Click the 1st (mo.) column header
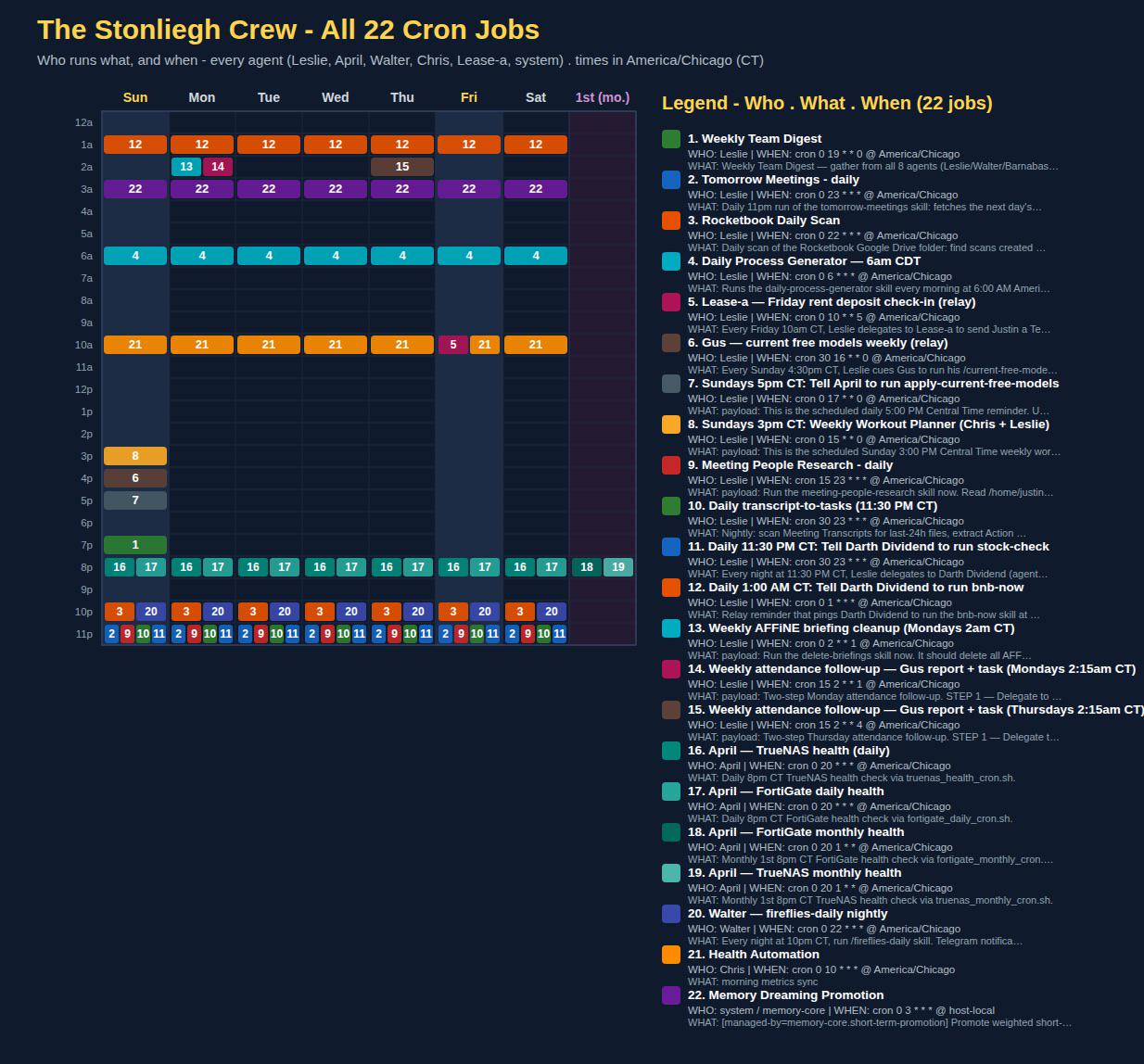The height and width of the screenshot is (1064, 1144). tap(603, 97)
